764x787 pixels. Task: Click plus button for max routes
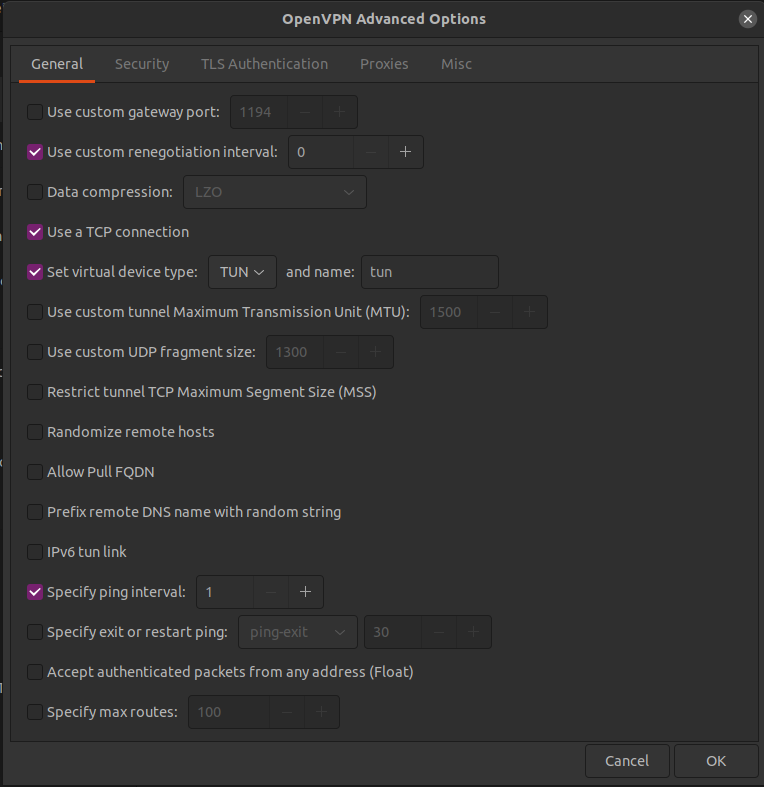pos(322,712)
